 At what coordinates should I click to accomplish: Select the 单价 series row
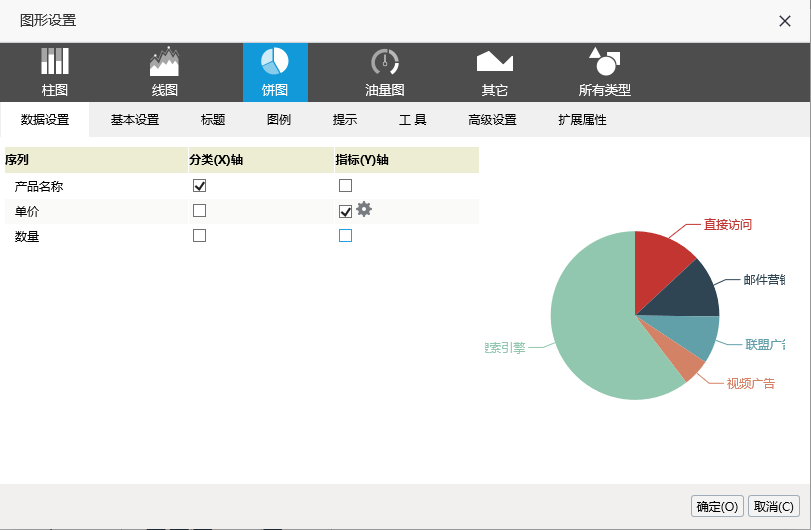(242, 211)
